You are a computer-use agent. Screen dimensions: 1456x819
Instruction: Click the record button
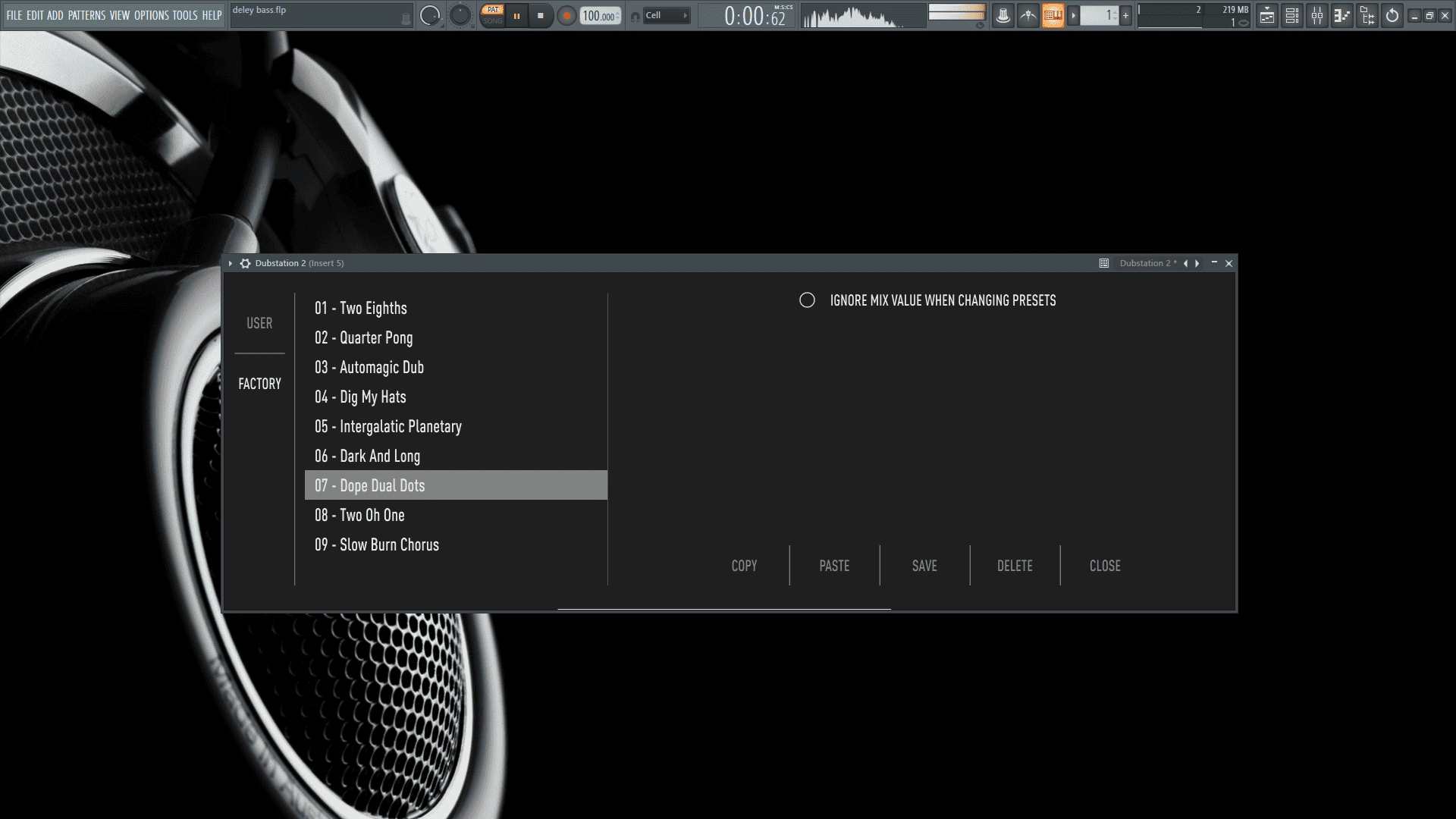tap(566, 15)
